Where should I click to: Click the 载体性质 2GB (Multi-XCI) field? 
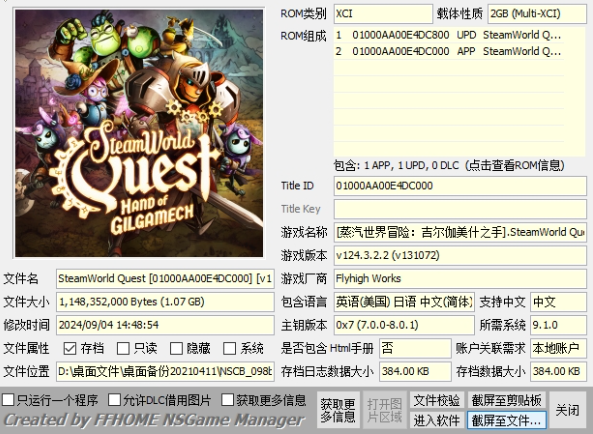coord(537,14)
